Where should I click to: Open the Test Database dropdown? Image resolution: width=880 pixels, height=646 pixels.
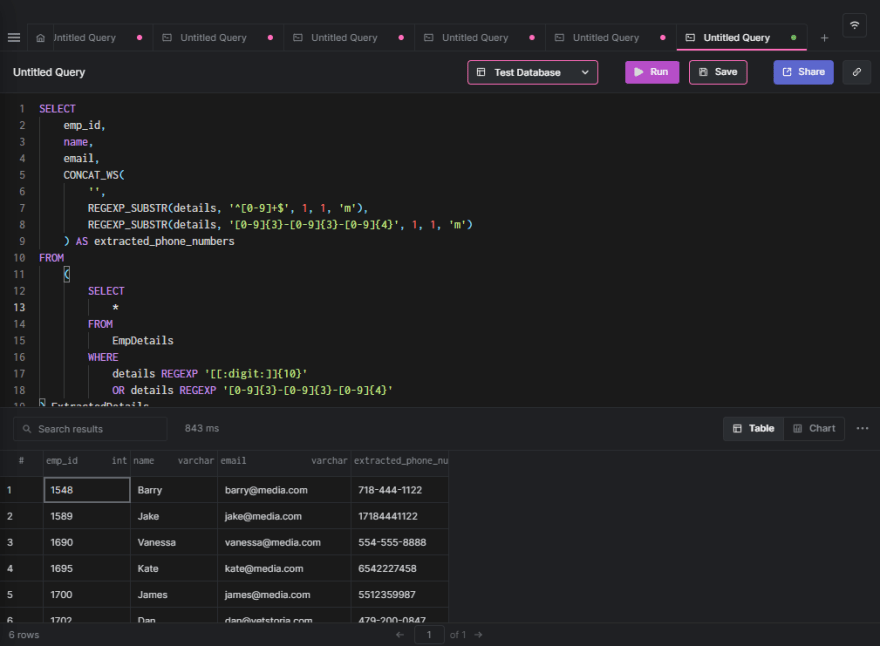(533, 72)
